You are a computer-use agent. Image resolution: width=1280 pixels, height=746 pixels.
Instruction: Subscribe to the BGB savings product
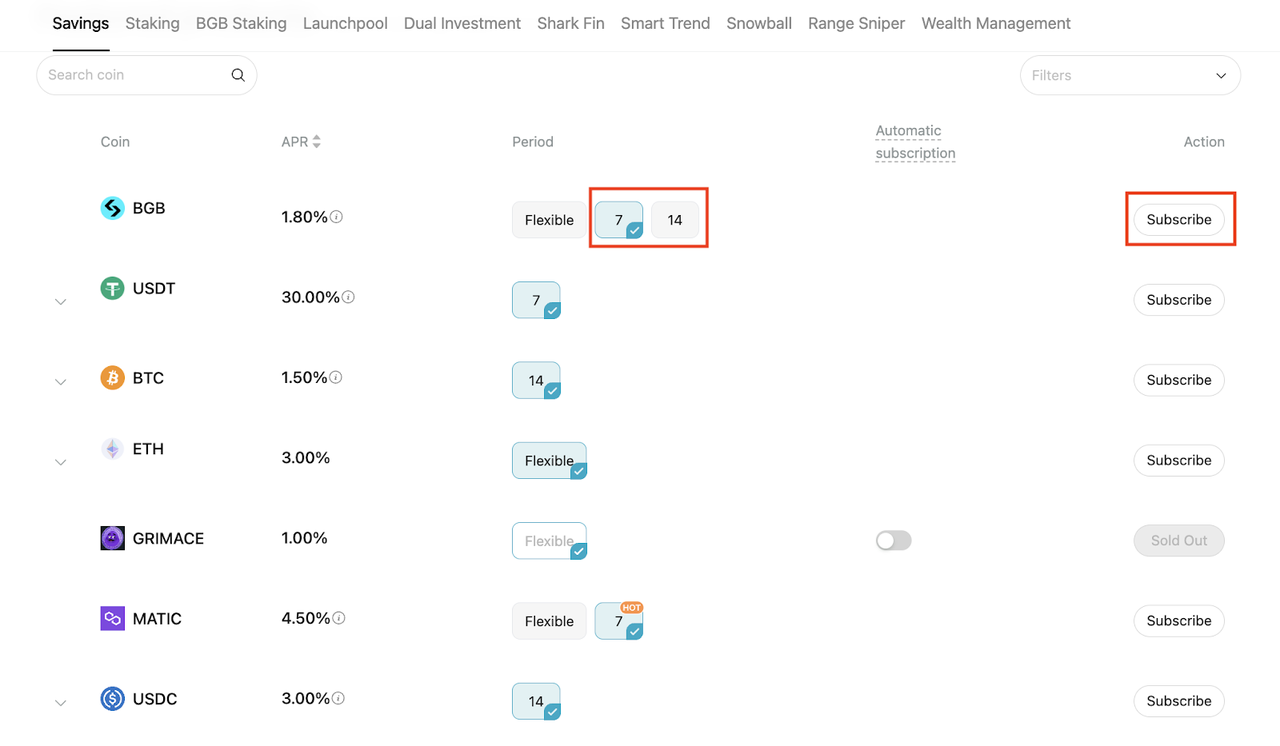coord(1178,220)
